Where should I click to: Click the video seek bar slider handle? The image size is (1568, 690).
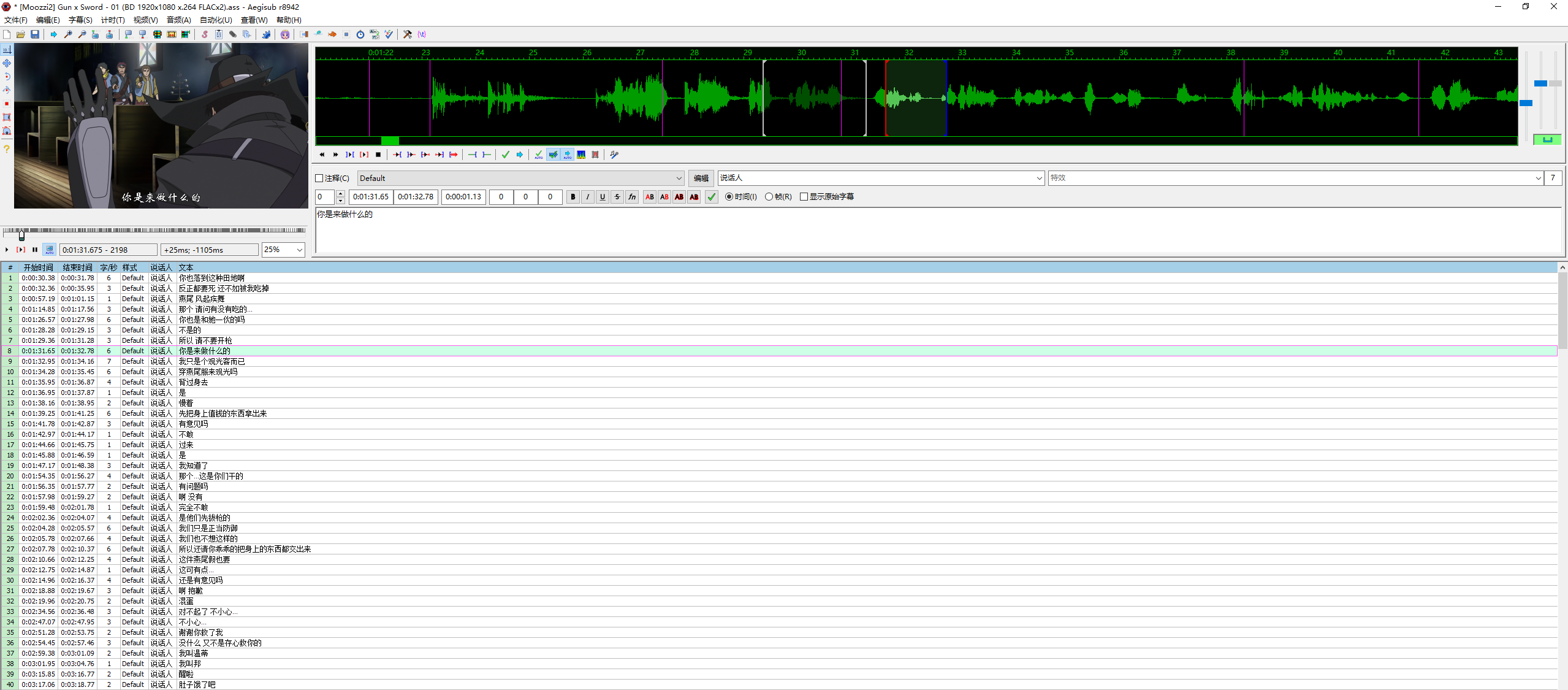tap(21, 235)
